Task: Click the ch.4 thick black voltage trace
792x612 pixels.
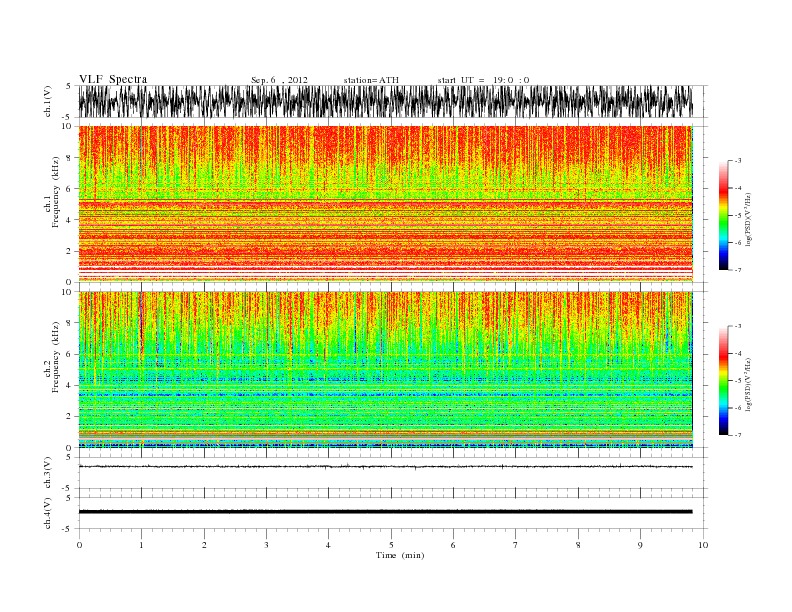Action: (x=385, y=512)
